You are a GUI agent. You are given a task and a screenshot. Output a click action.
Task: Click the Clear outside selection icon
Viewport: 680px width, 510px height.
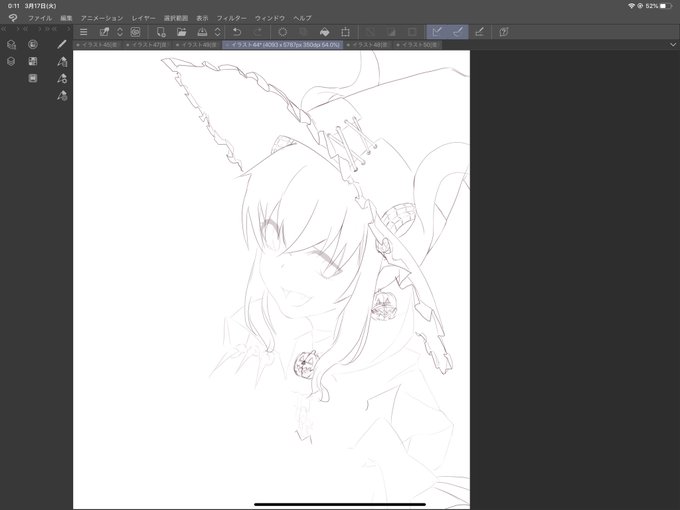(x=304, y=32)
